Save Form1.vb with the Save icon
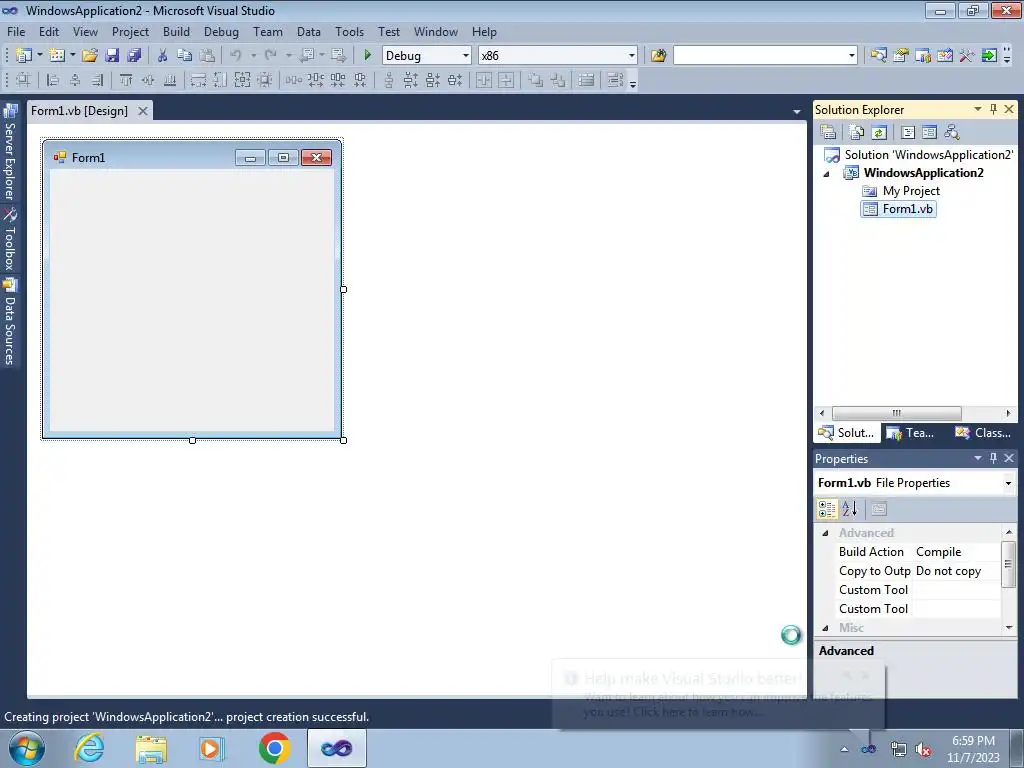The width and height of the screenshot is (1024, 768). tap(112, 56)
